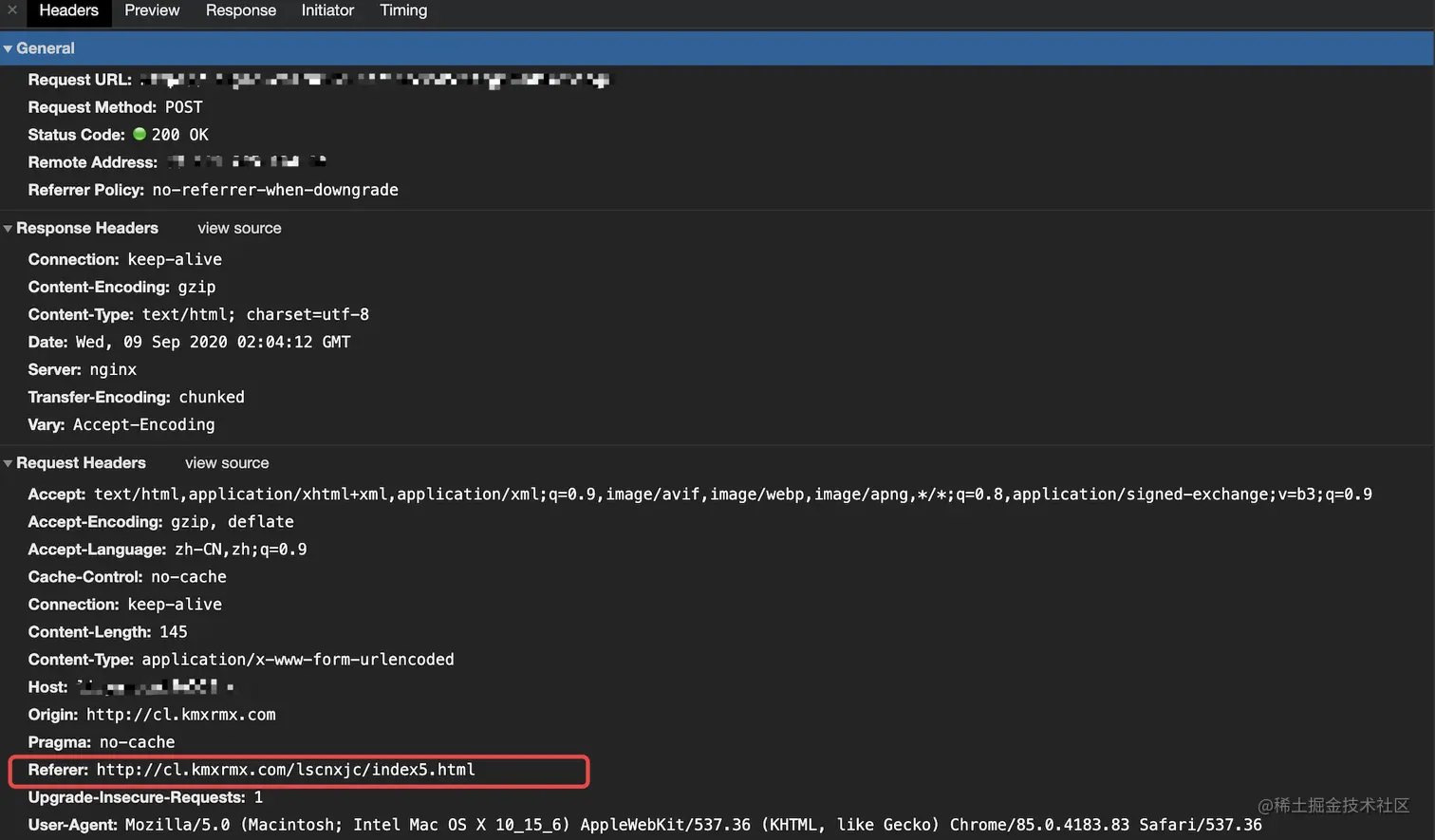Click the Request URL label
This screenshot has height=840, width=1435.
pos(80,80)
